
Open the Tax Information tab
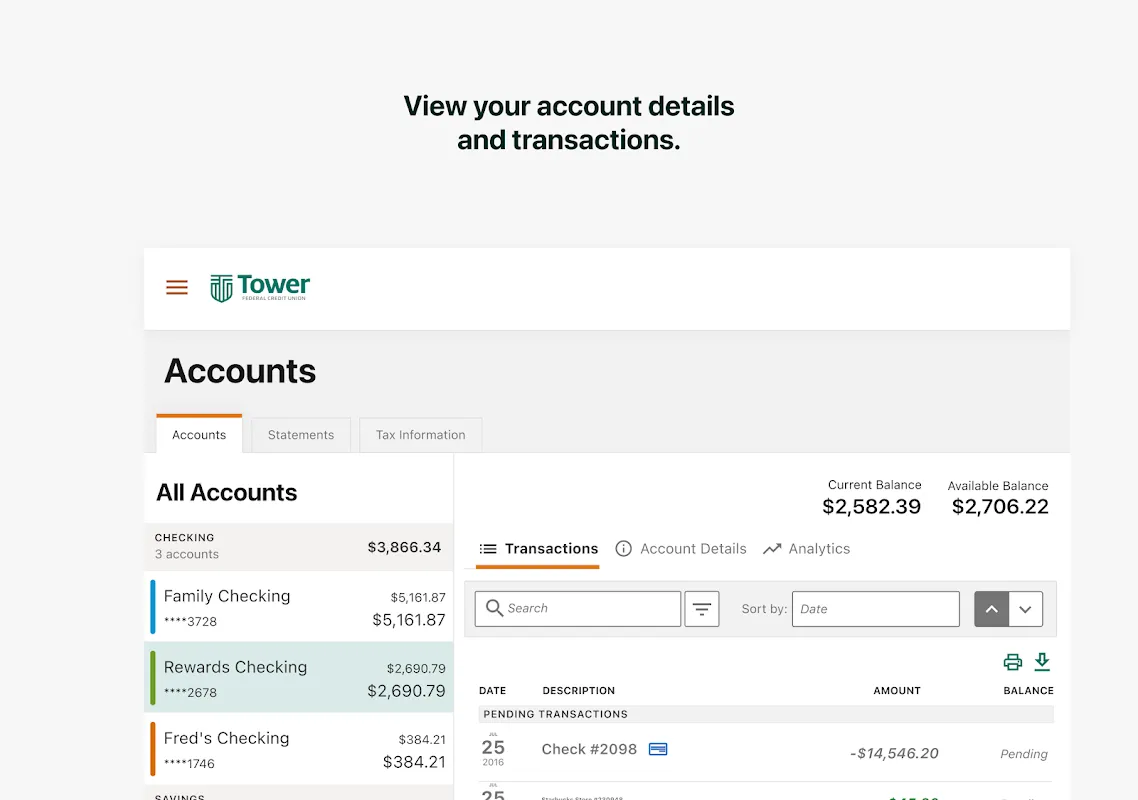[420, 435]
